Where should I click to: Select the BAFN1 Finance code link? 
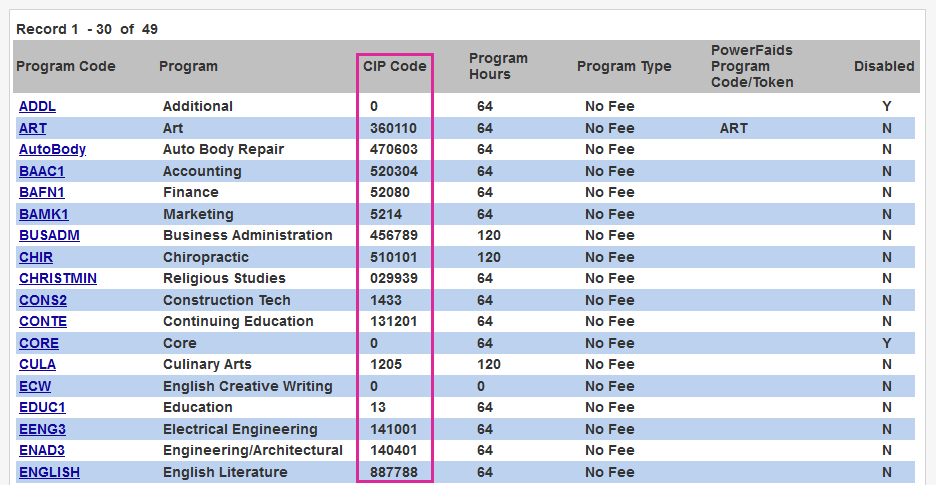pyautogui.click(x=41, y=192)
